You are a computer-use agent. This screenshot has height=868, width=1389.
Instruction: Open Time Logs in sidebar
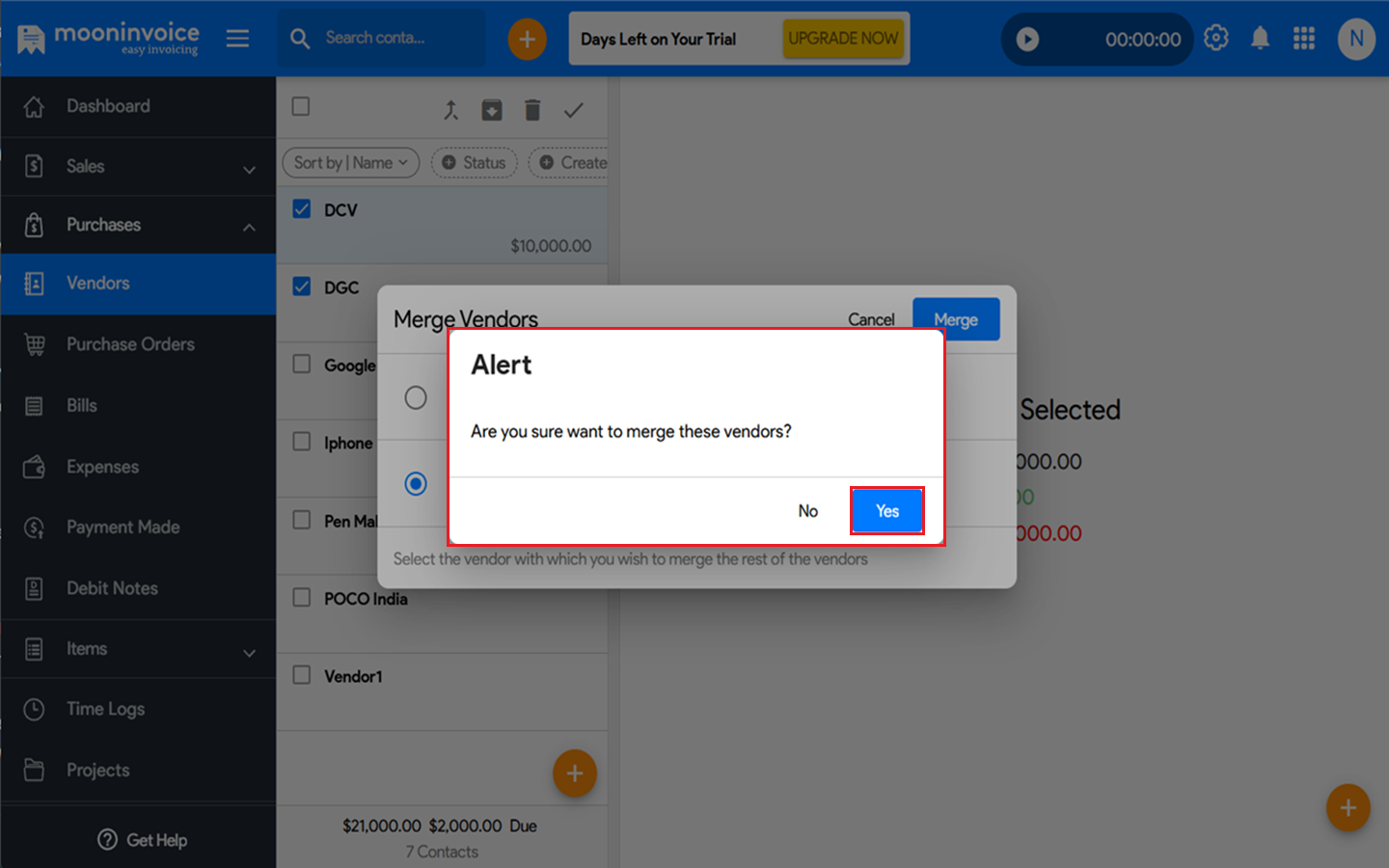coord(138,710)
